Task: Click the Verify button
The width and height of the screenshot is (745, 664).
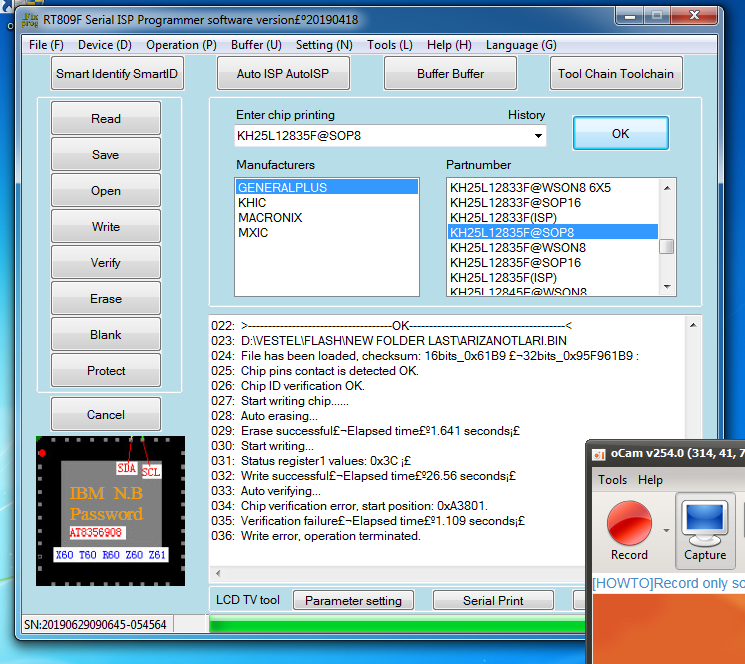Action: (x=106, y=263)
